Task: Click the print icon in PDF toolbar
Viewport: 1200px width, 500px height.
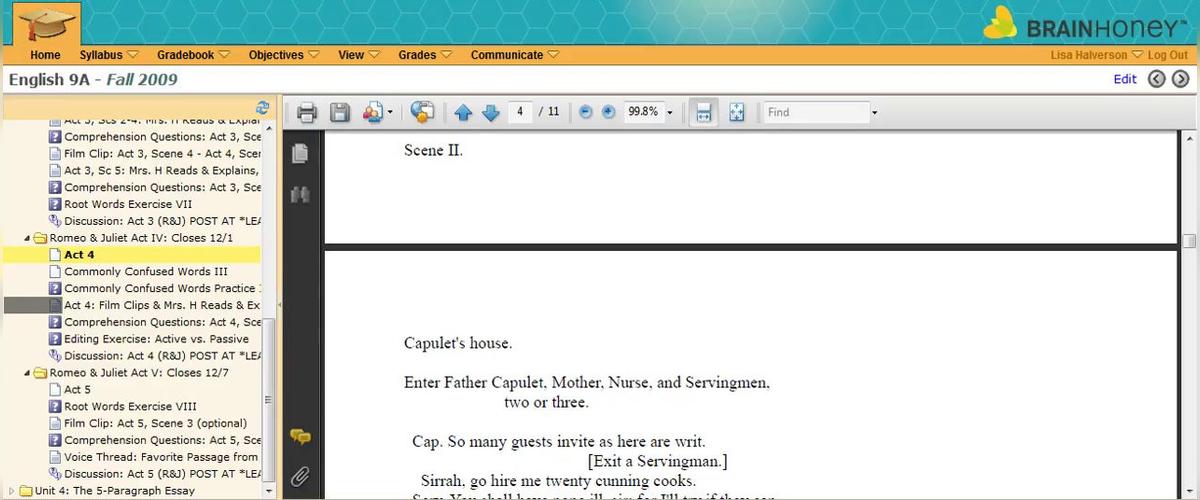Action: point(307,113)
